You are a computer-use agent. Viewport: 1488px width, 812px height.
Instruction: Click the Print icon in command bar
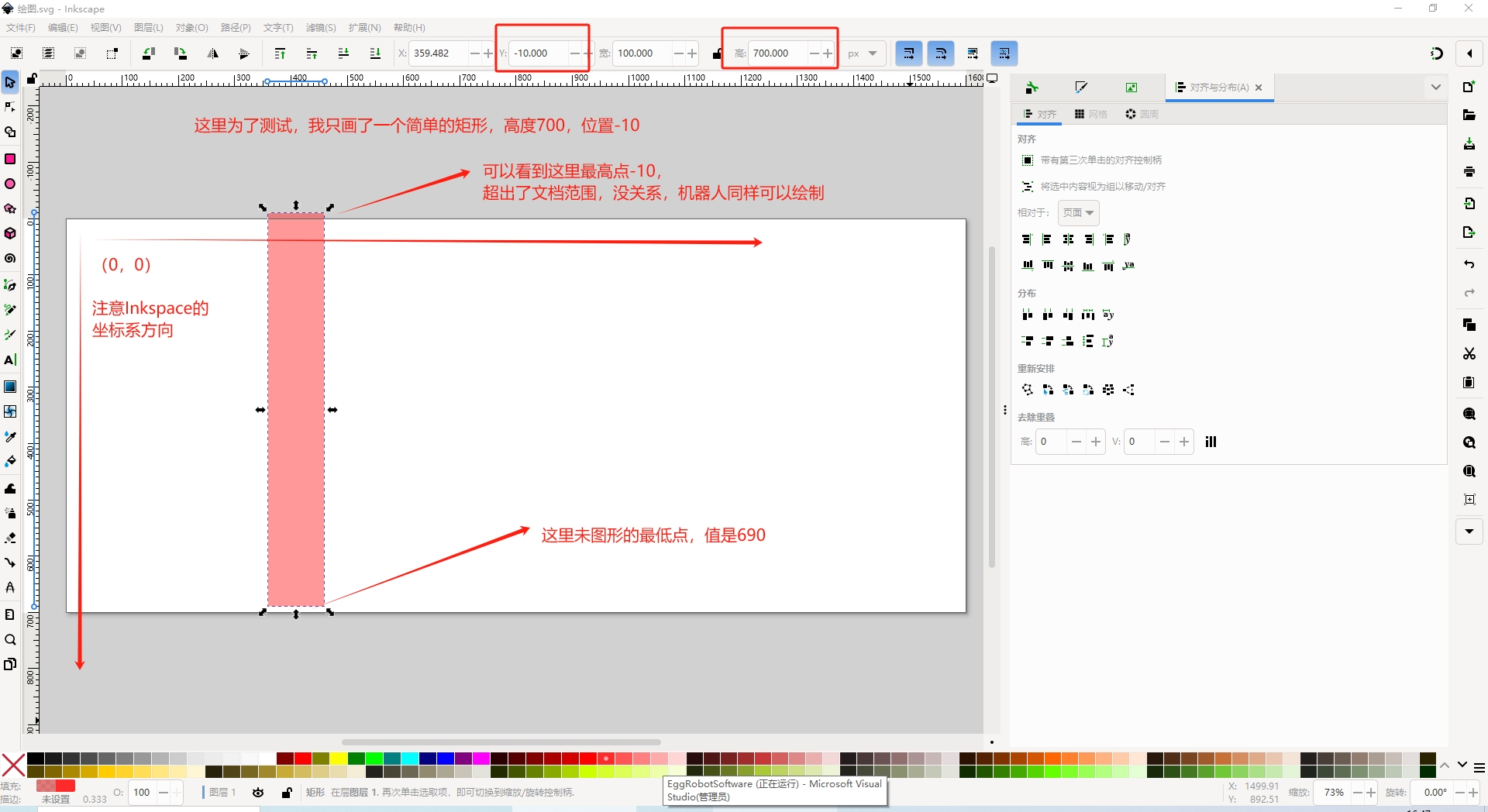pyautogui.click(x=1469, y=172)
